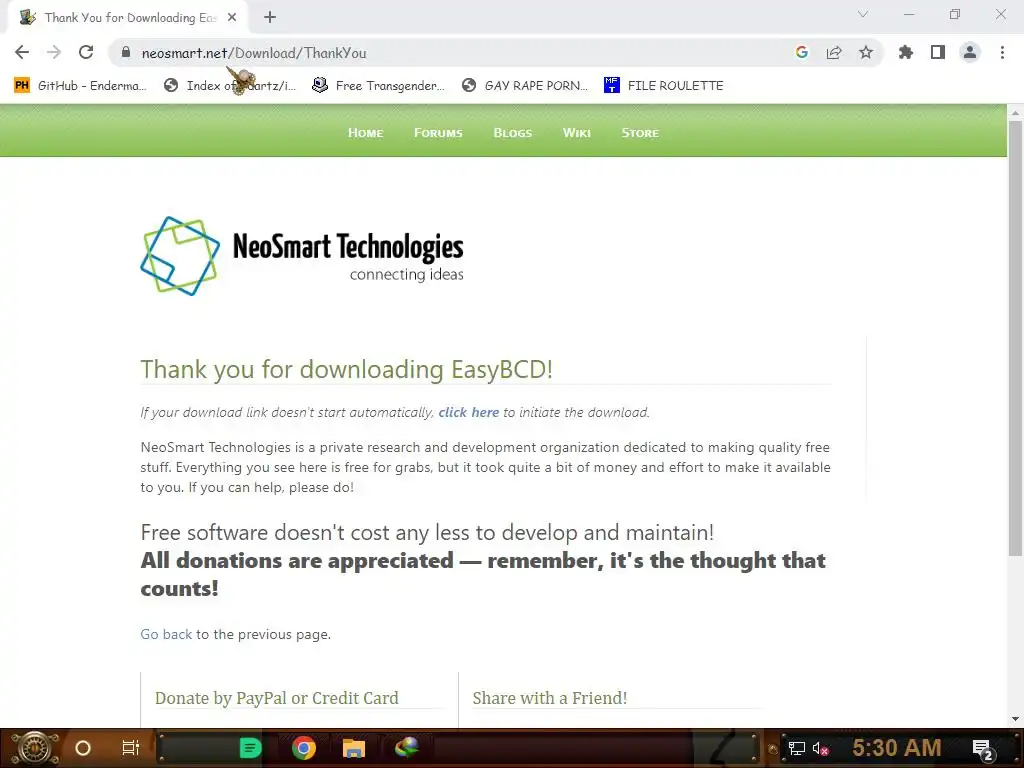
Task: Open the Forums nav item
Action: point(438,133)
